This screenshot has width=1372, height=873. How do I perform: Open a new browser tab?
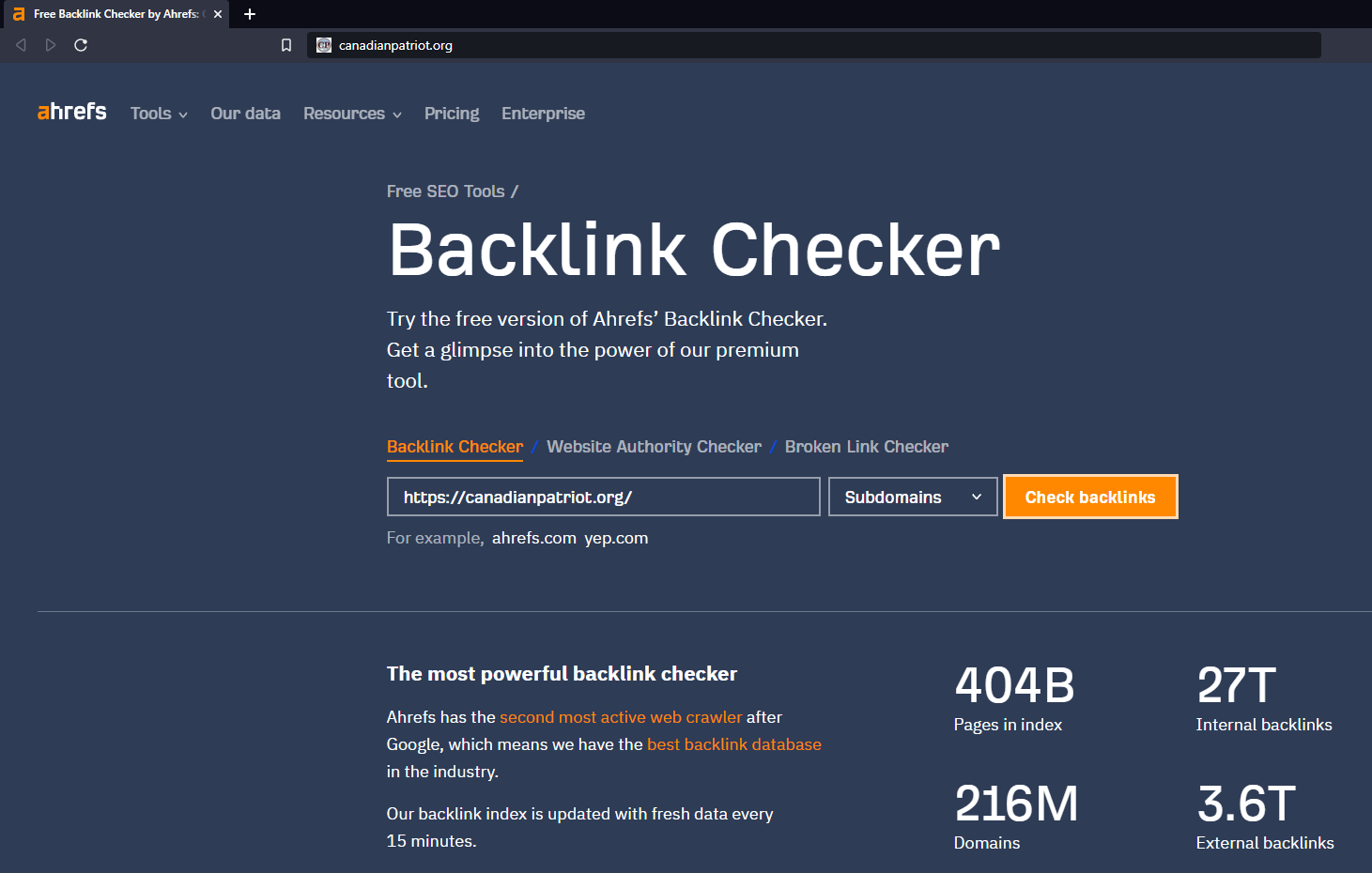(250, 14)
